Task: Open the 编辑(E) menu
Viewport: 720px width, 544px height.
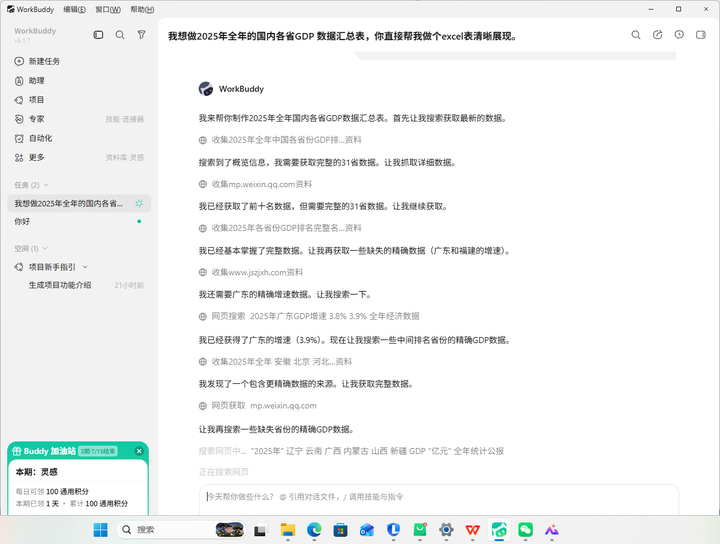Action: click(x=74, y=9)
